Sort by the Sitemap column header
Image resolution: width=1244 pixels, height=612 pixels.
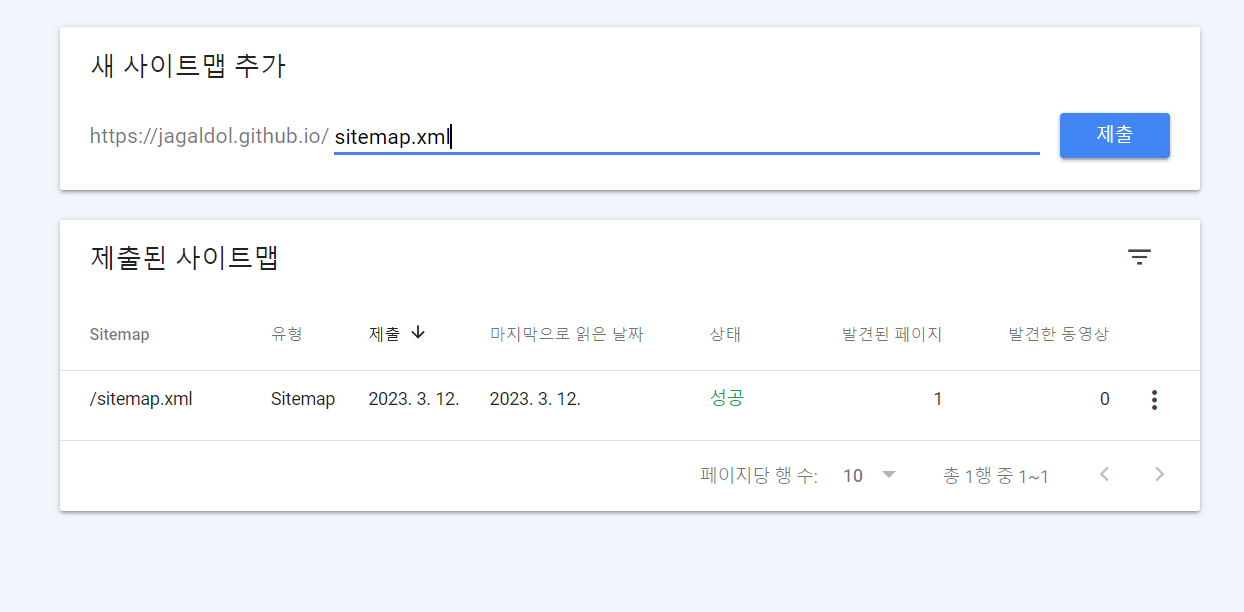pyautogui.click(x=119, y=334)
